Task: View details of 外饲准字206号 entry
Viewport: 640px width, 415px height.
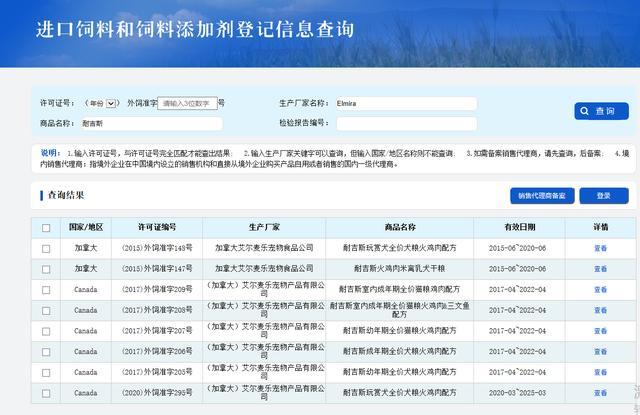Action: pyautogui.click(x=600, y=351)
